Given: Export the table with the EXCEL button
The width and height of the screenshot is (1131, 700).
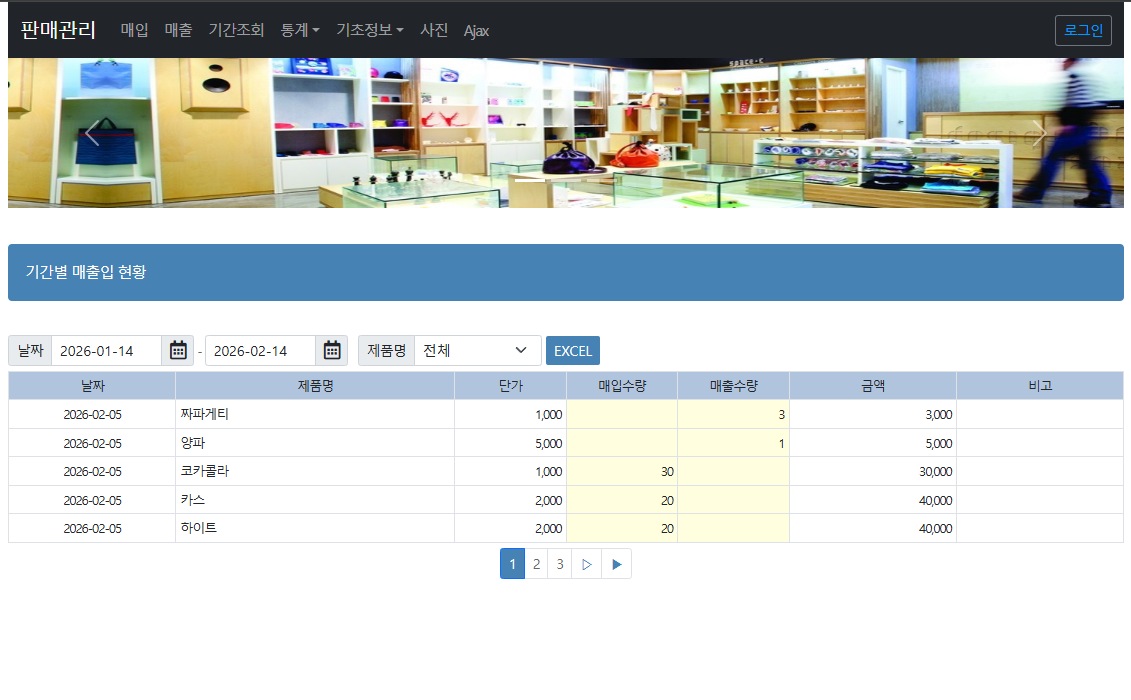Looking at the screenshot, I should click(572, 351).
